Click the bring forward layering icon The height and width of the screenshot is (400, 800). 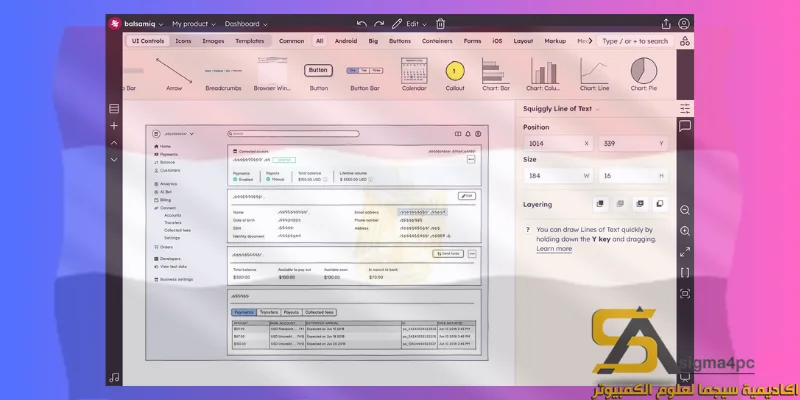click(620, 204)
